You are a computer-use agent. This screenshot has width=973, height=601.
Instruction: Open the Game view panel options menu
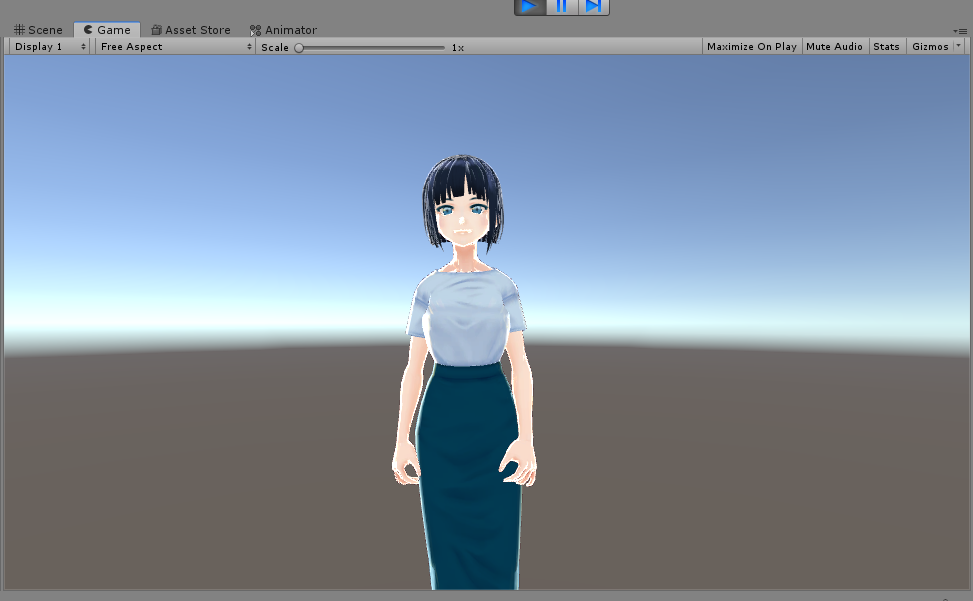point(959,31)
